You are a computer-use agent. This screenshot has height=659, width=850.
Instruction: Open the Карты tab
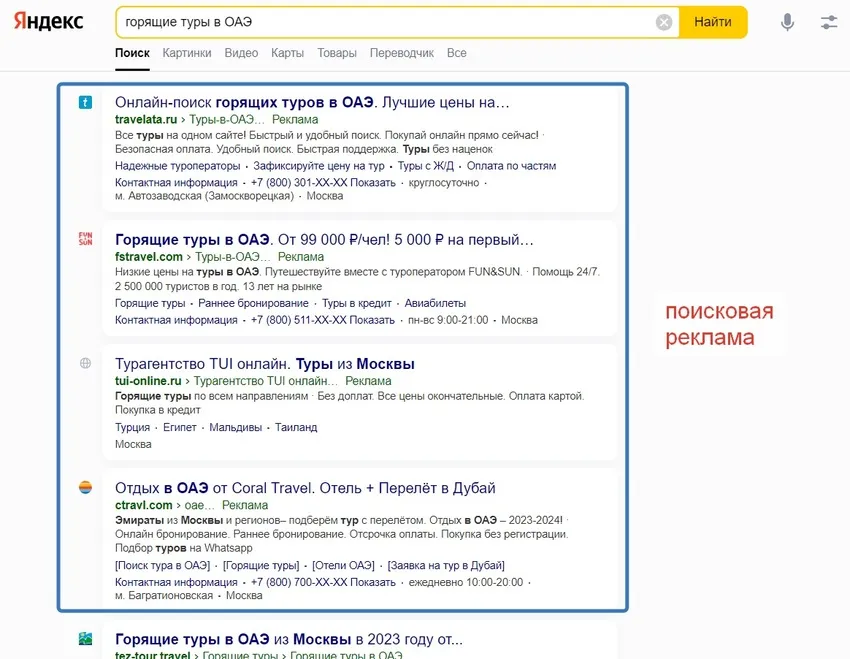[287, 53]
